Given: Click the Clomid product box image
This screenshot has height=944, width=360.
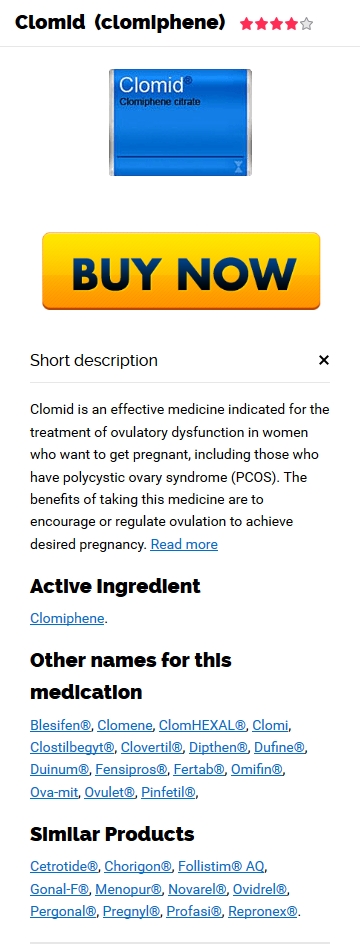Looking at the screenshot, I should coord(180,122).
